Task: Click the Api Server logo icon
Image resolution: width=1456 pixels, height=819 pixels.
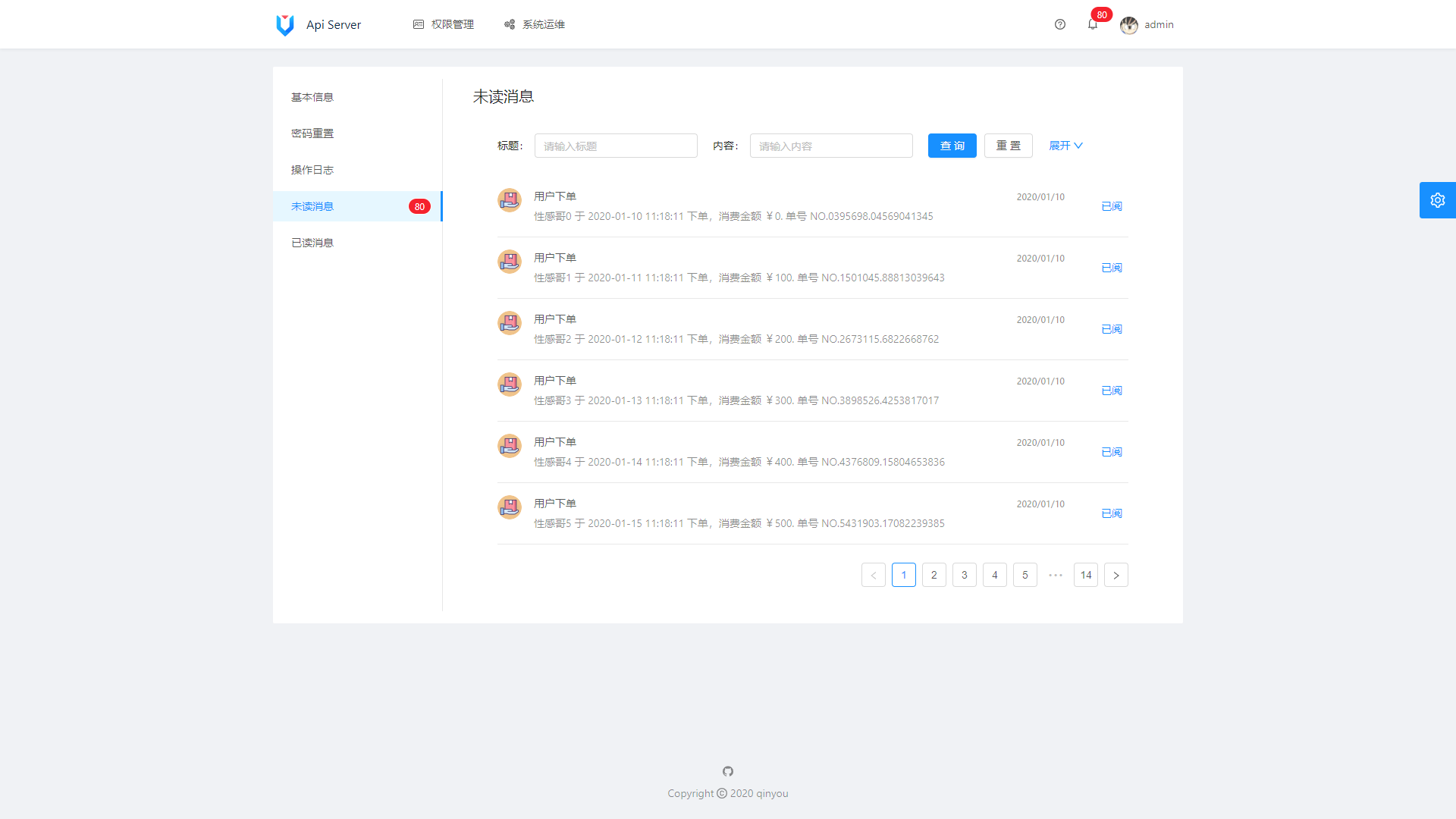Action: click(285, 25)
